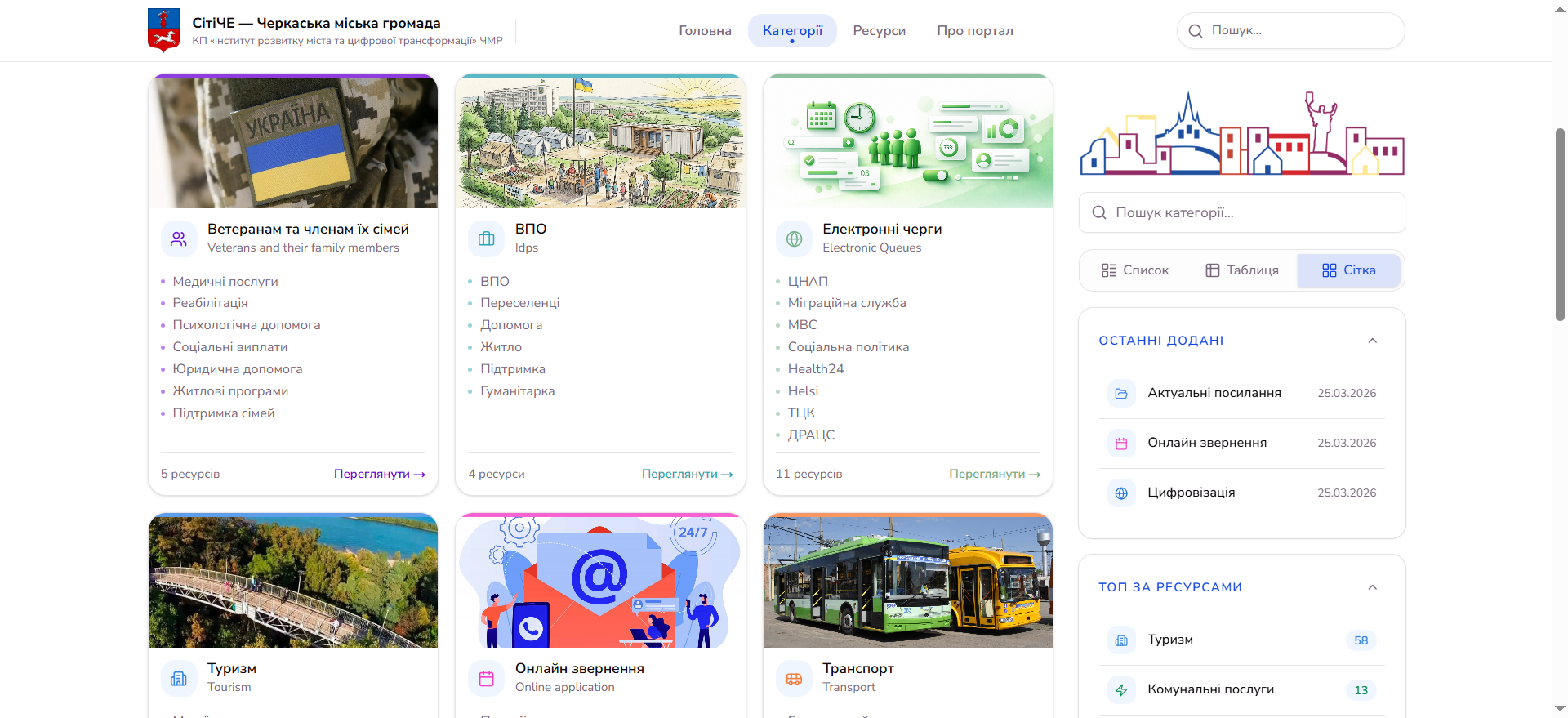This screenshot has width=1568, height=718.
Task: Open the Туризм bridge photo
Action: coord(293,582)
